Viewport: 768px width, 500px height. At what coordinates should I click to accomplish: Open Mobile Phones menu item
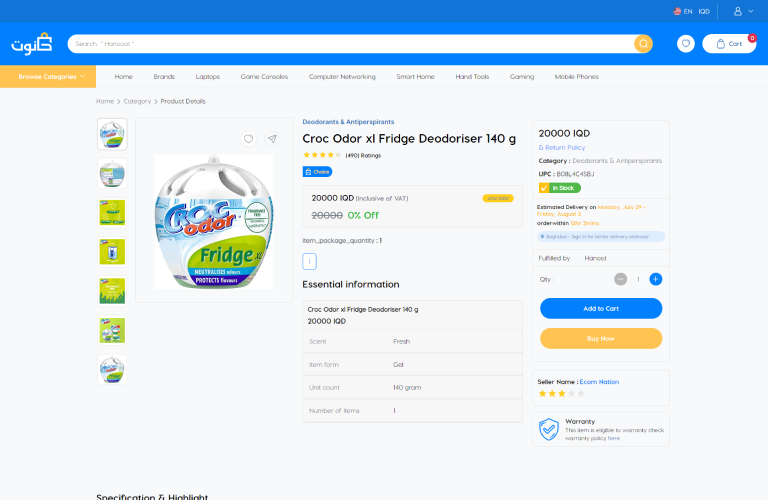576,76
